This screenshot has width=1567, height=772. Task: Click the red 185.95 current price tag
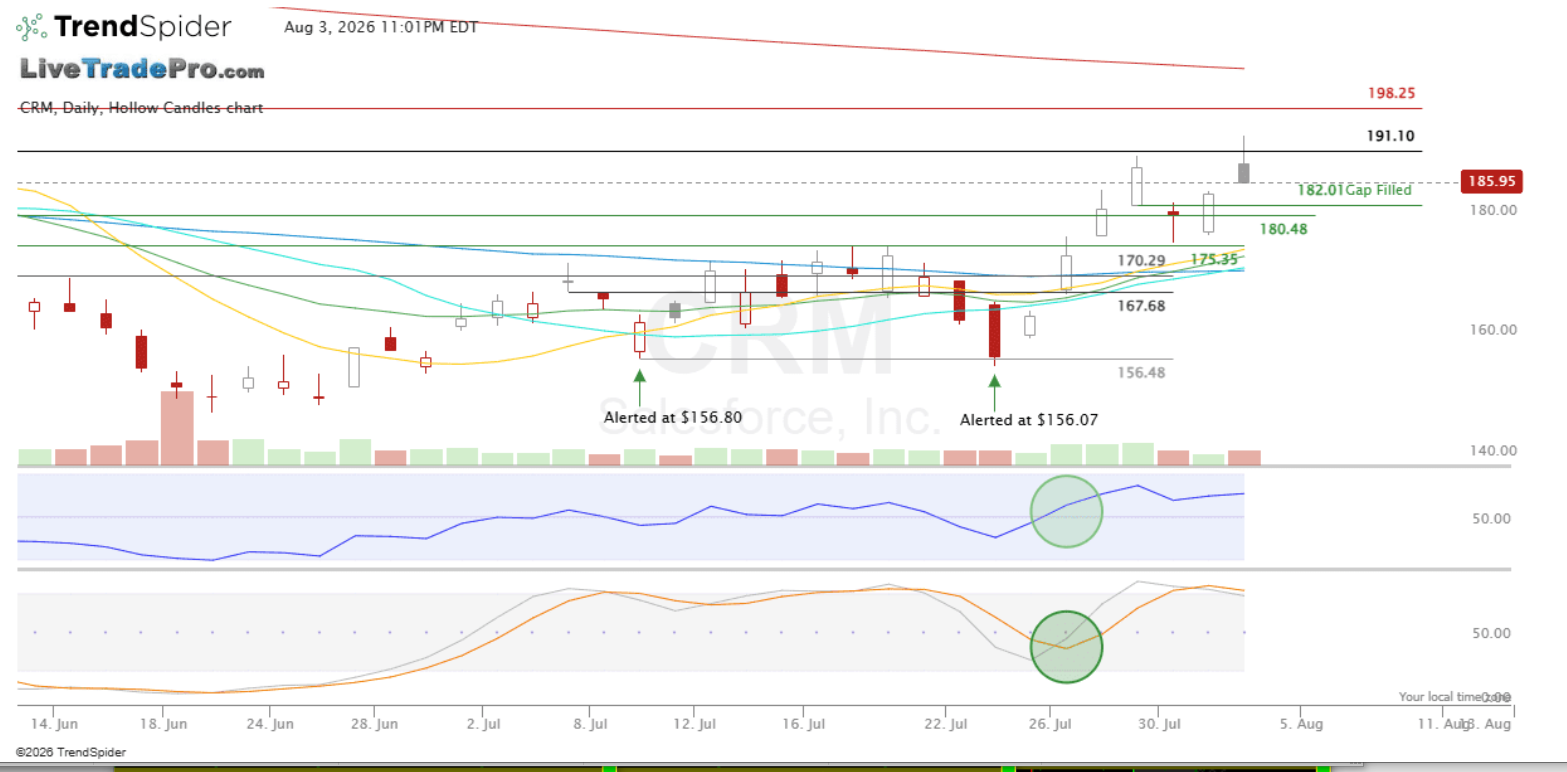(x=1491, y=182)
